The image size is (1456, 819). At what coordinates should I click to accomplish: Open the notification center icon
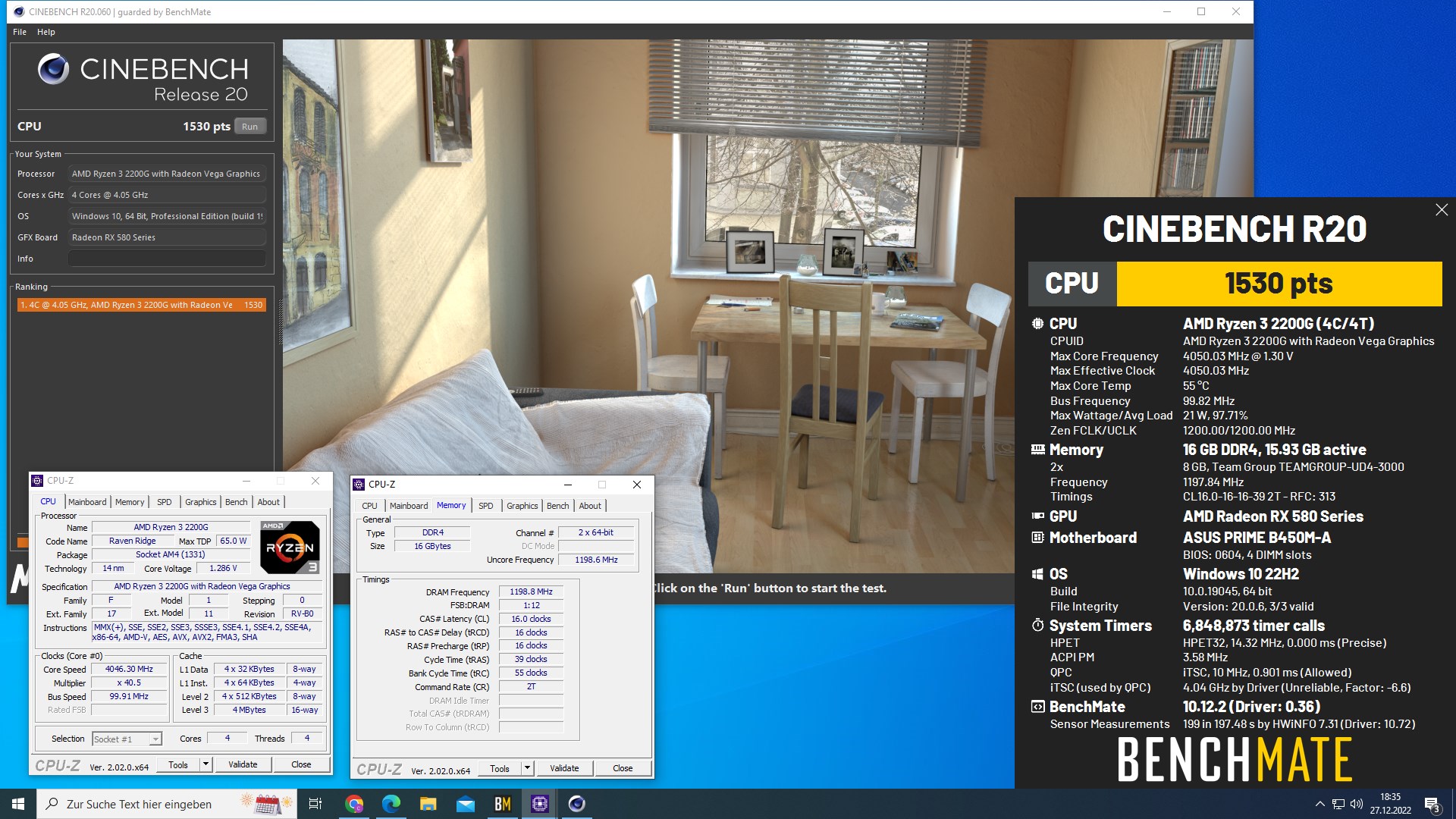tap(1432, 804)
